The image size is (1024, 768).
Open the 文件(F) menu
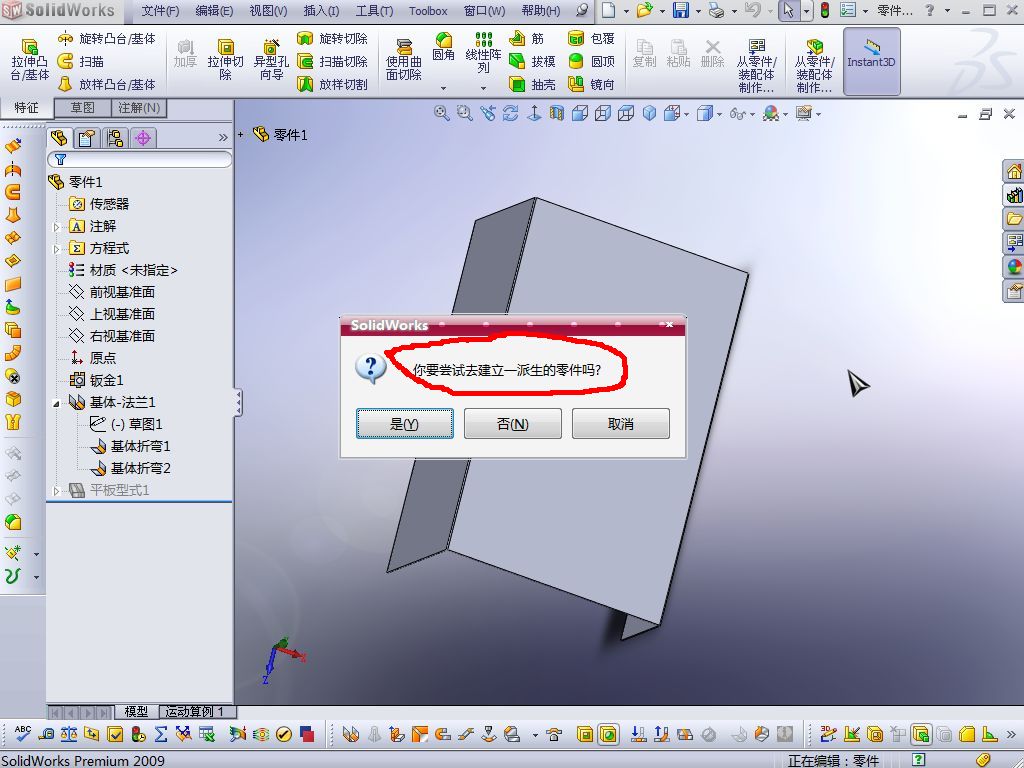coord(160,11)
